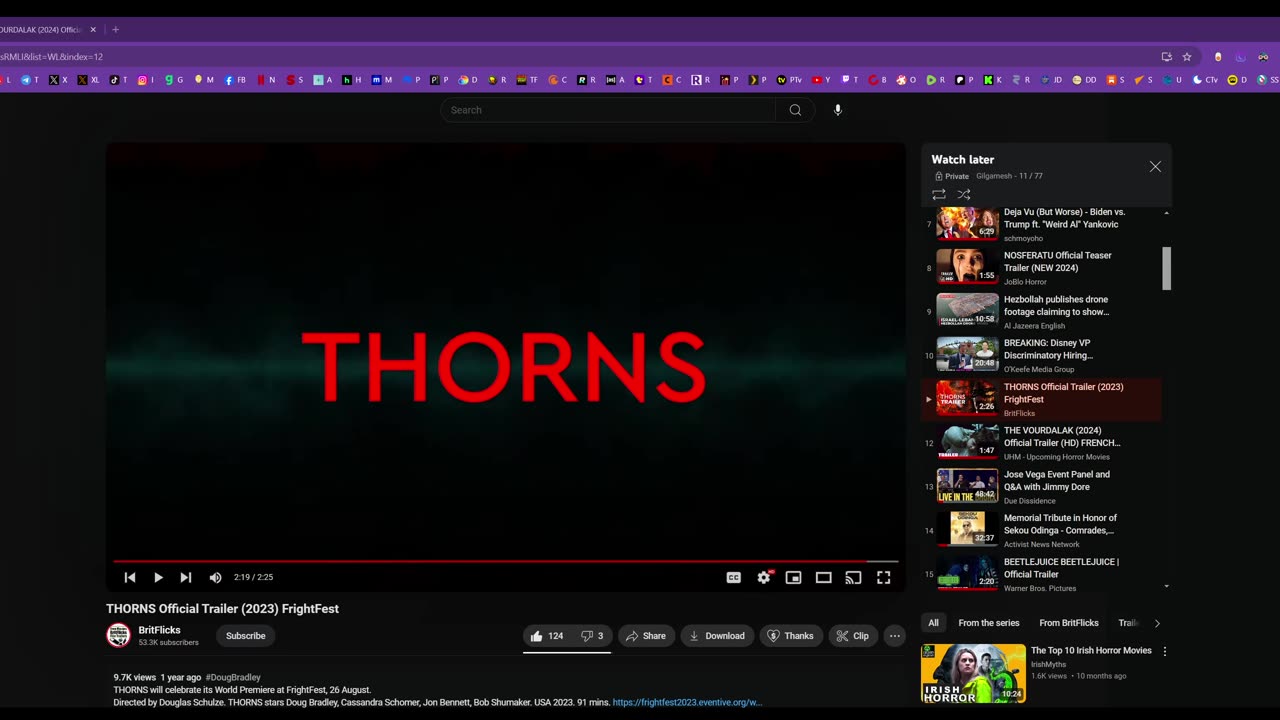Dislike the video
This screenshot has width=1280, height=720.
pos(592,636)
